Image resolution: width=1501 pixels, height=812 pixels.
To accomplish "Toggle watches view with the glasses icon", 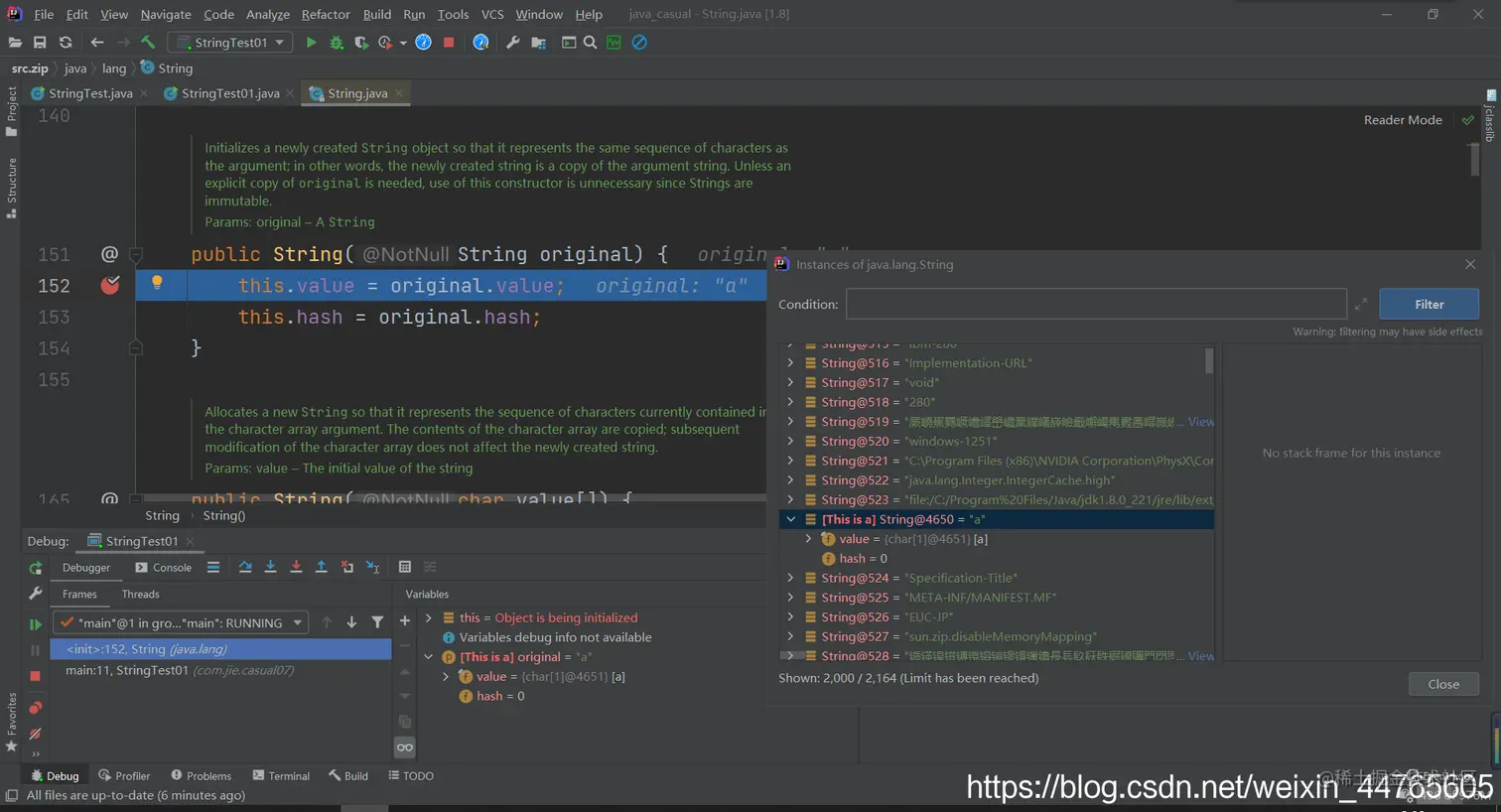I will [404, 746].
